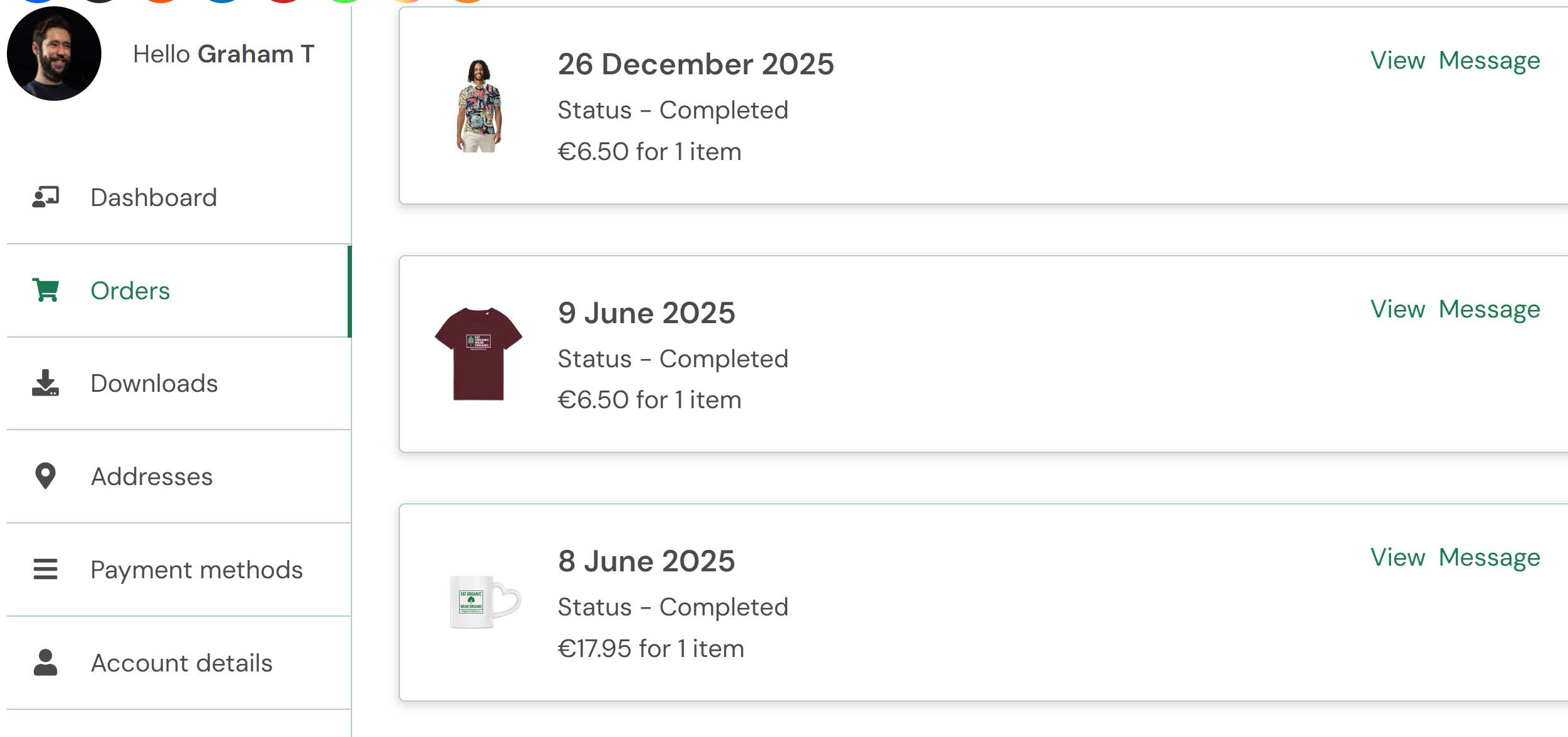Click the Orders shopping cart icon
Screen dimensions: 1568x737
point(45,290)
